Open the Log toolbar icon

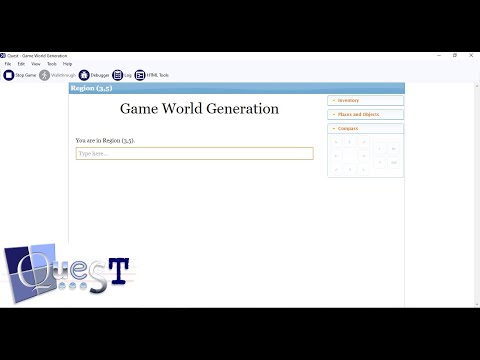pos(118,75)
